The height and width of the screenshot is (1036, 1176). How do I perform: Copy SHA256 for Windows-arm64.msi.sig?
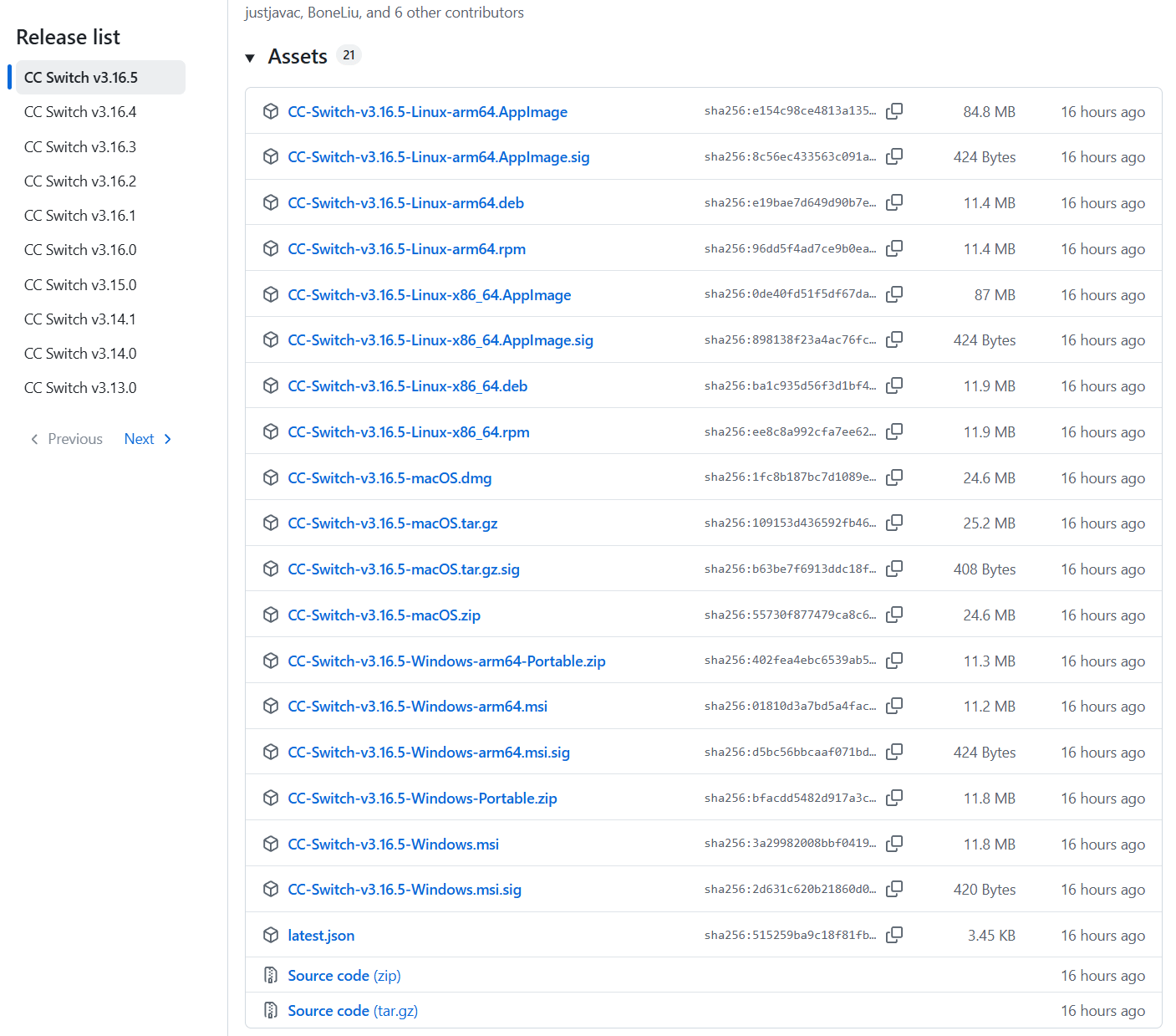(894, 752)
